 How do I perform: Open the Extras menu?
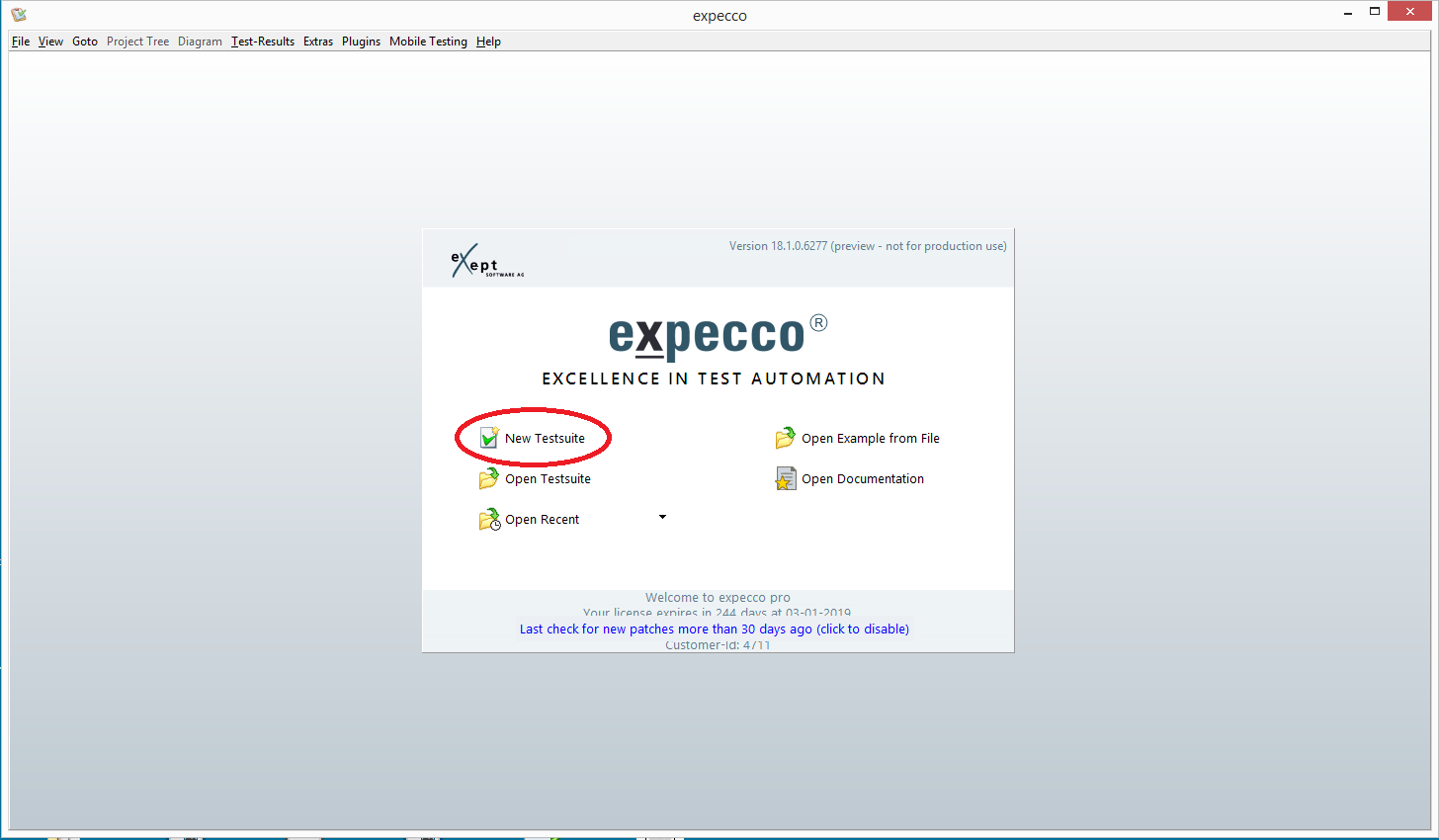(x=318, y=42)
